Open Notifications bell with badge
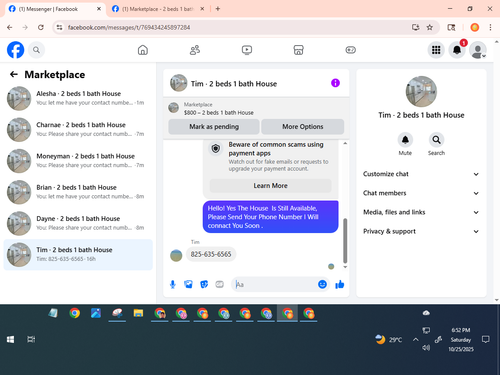Screen dimensions: 500x375 457,50
